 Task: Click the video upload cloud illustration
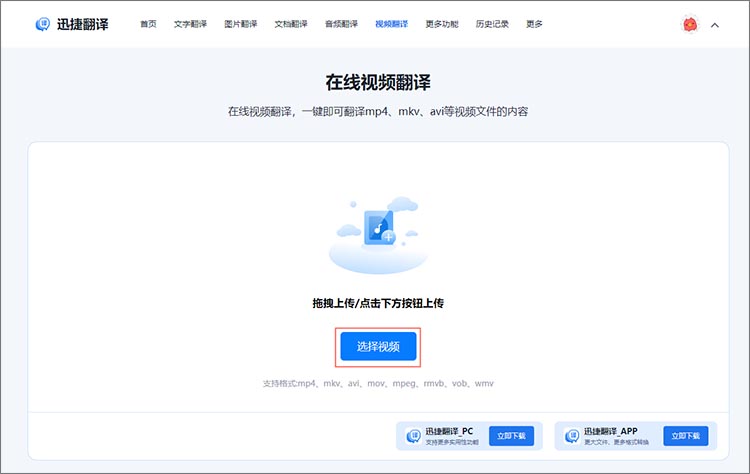click(378, 235)
